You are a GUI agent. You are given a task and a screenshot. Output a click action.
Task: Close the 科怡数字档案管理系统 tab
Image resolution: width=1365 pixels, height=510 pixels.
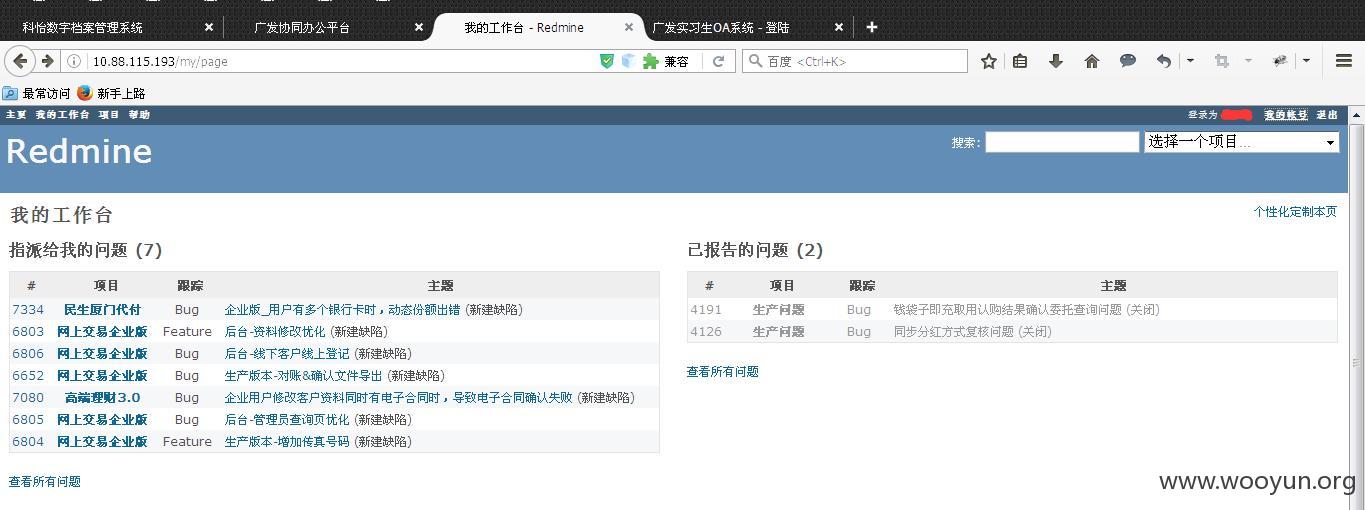[209, 27]
